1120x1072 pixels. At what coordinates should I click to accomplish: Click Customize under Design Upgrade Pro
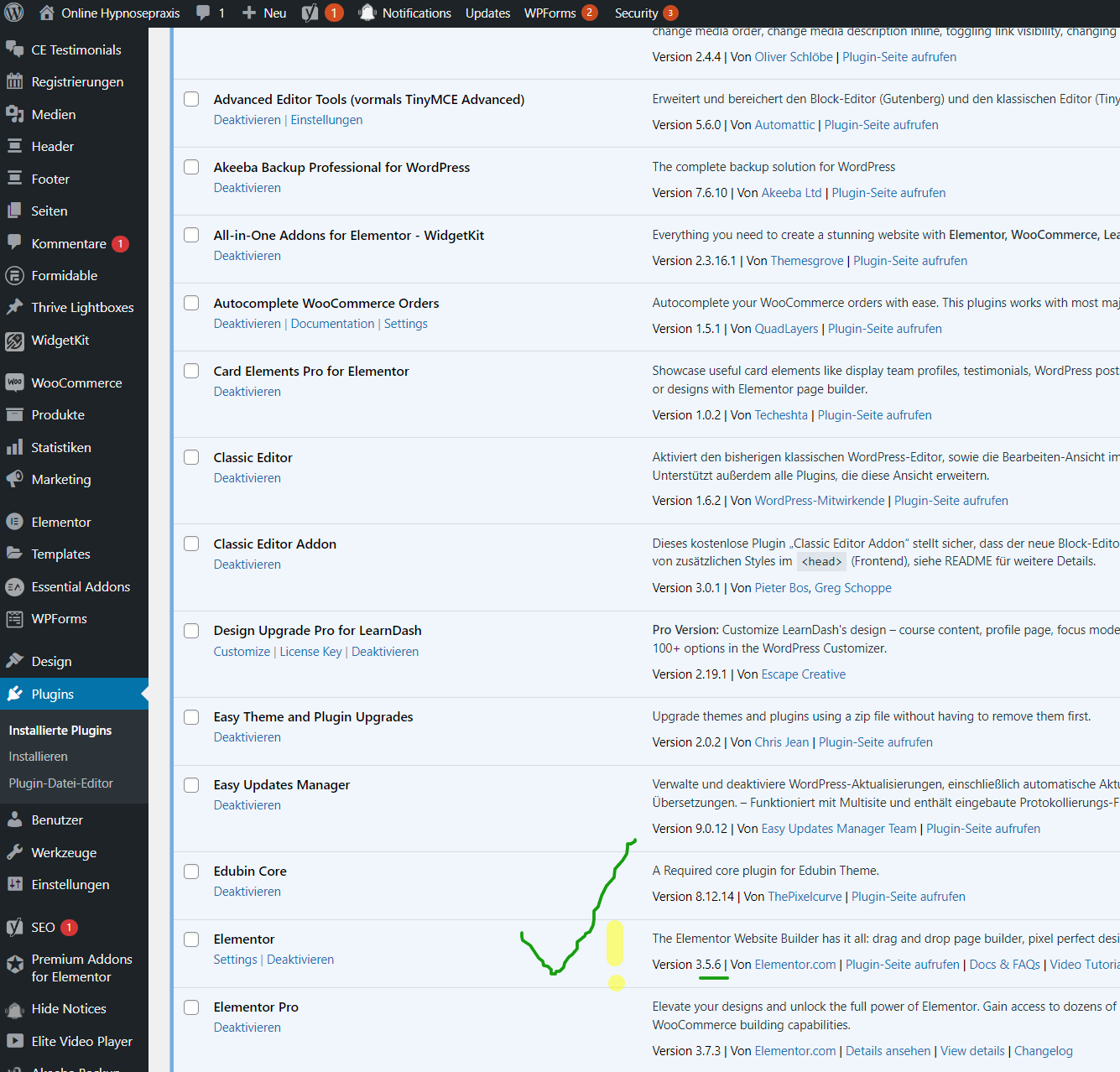coord(242,652)
